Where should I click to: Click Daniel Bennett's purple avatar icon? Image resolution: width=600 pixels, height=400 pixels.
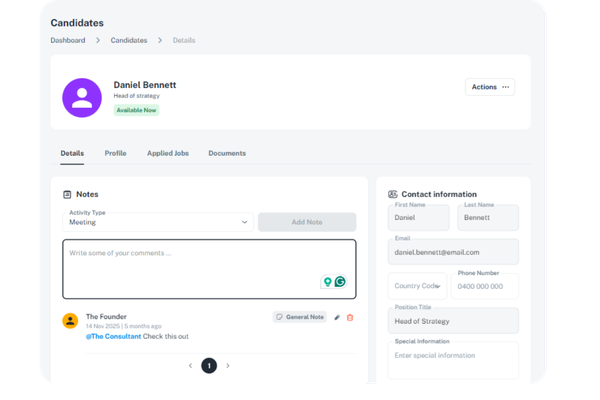click(x=81, y=97)
